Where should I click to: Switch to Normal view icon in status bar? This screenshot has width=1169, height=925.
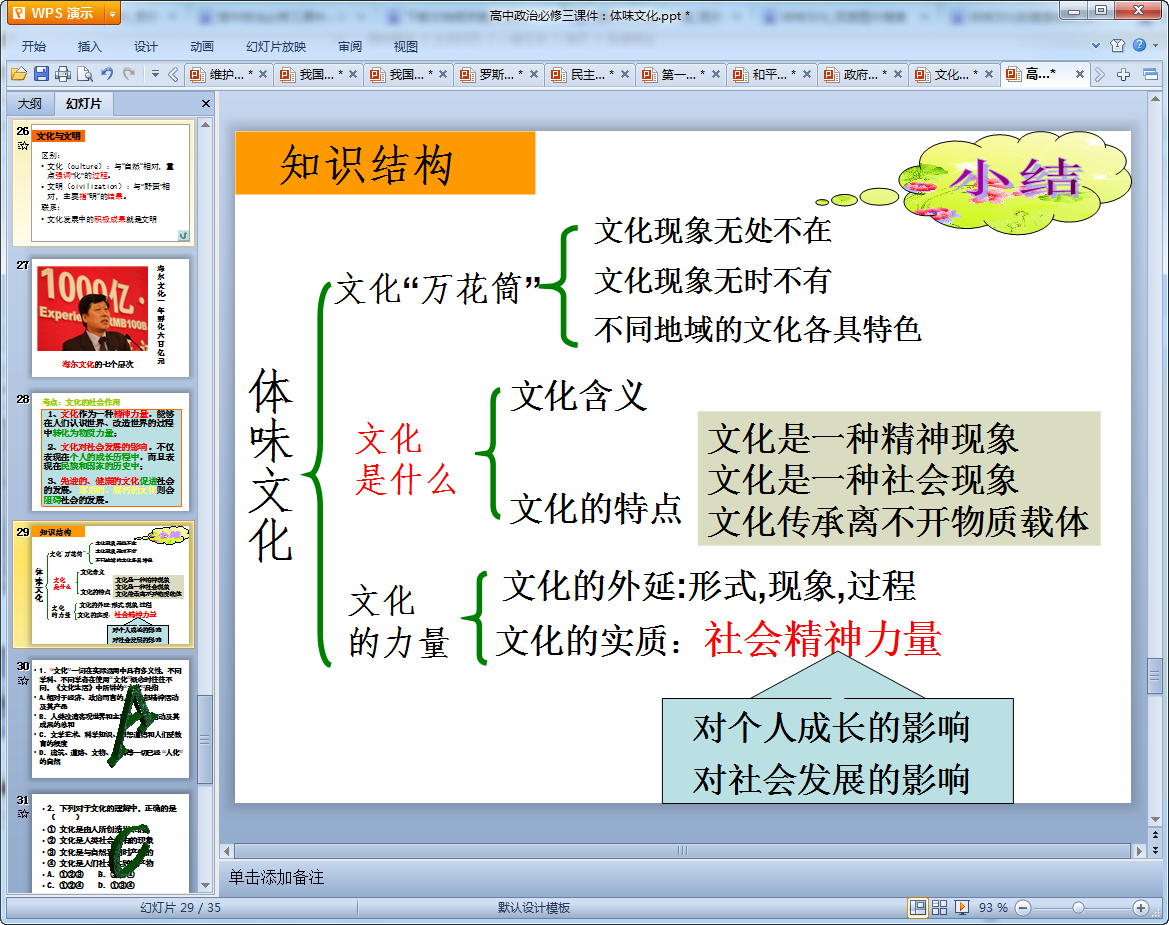pos(918,907)
